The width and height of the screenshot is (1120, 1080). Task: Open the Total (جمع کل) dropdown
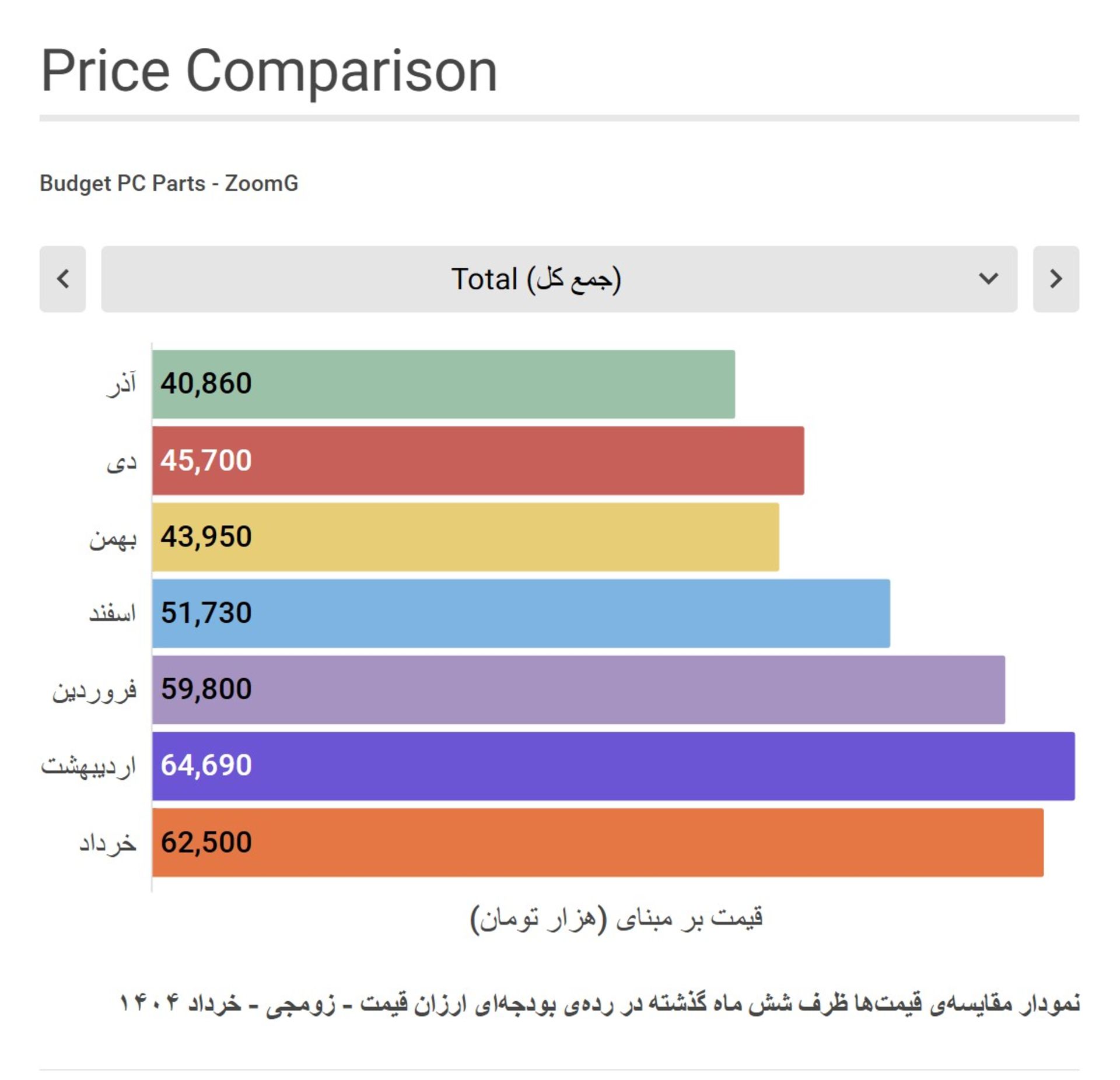(559, 279)
